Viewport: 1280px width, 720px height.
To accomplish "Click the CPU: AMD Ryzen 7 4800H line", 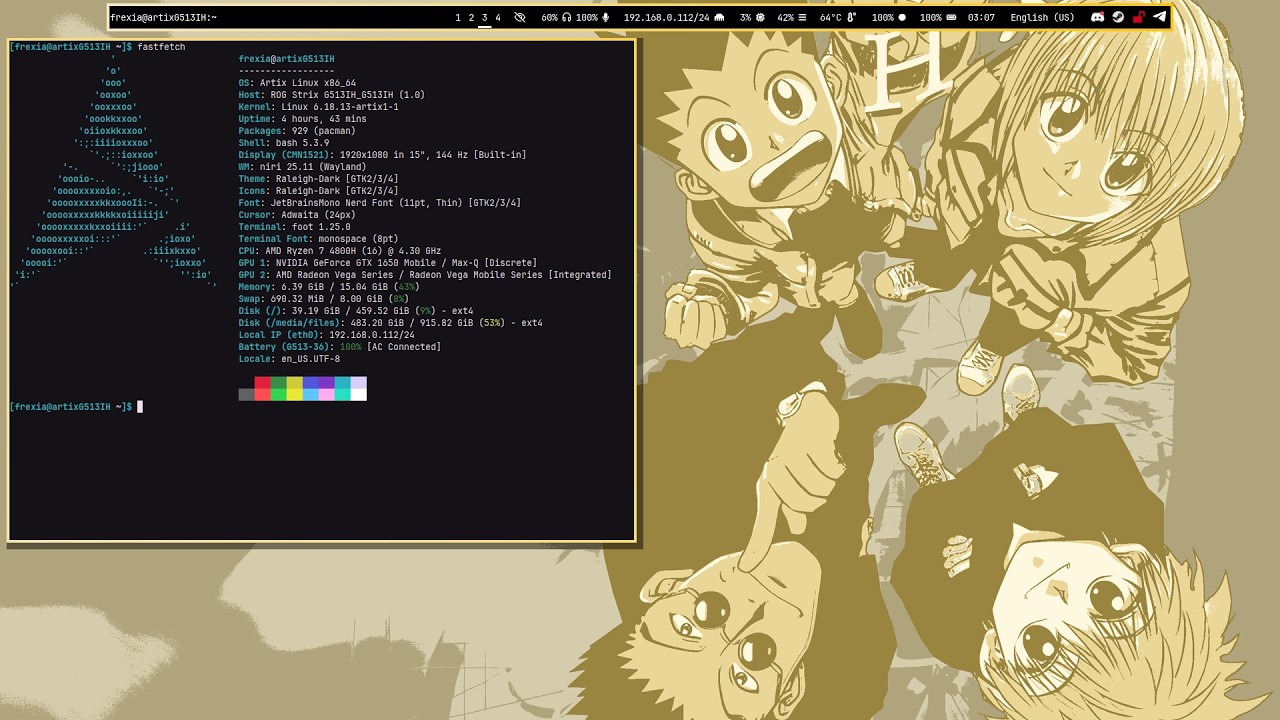I will [x=340, y=251].
